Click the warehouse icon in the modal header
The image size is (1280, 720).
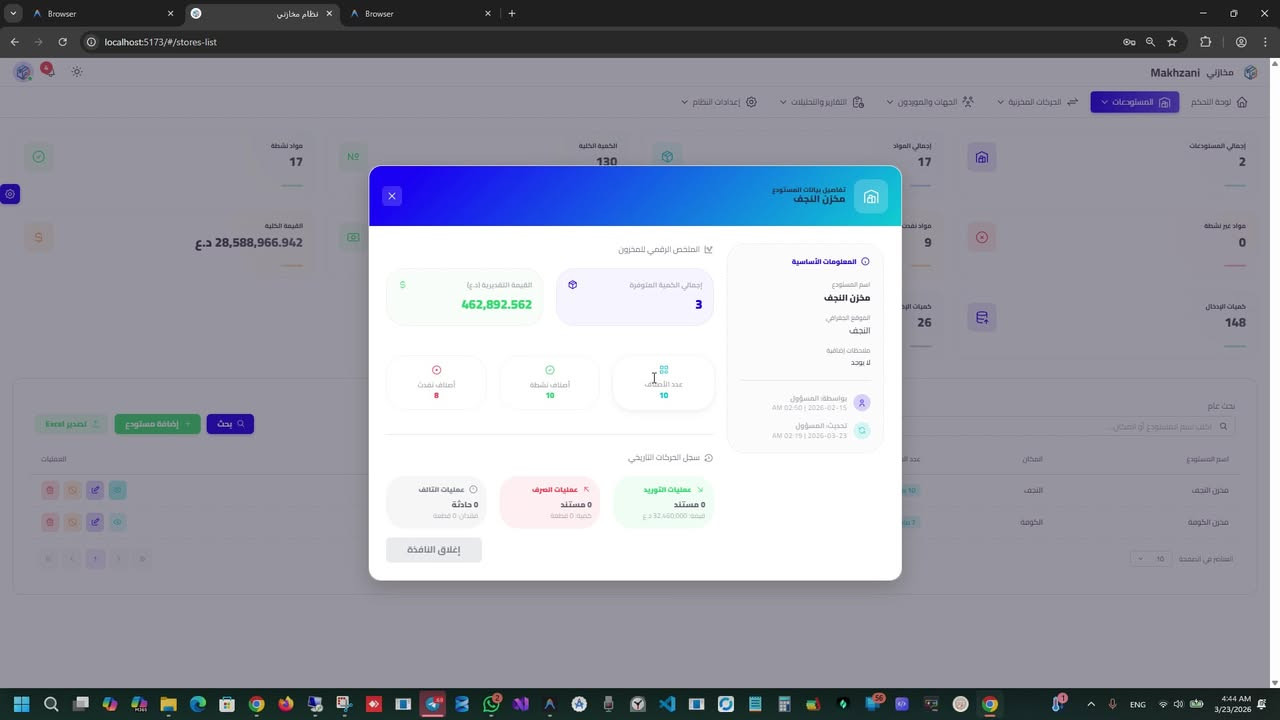(870, 196)
